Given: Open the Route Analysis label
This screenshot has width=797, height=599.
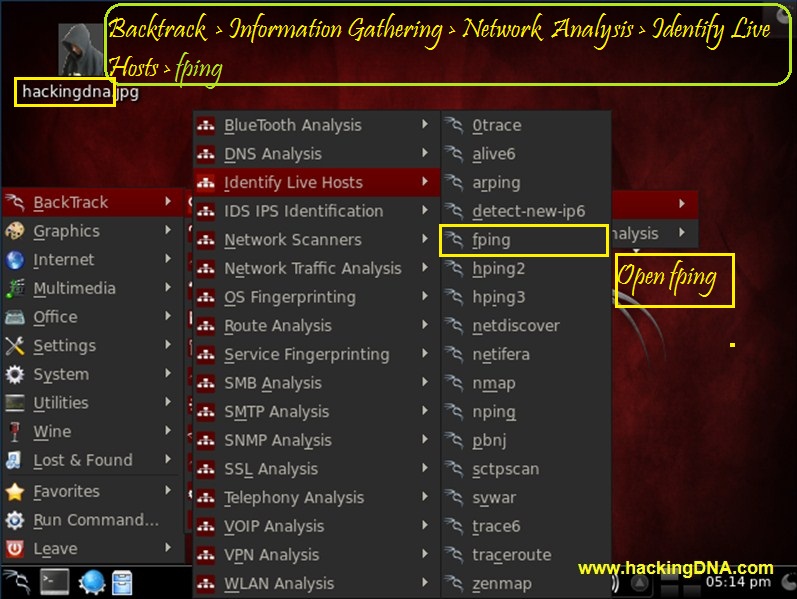Looking at the screenshot, I should click(278, 326).
